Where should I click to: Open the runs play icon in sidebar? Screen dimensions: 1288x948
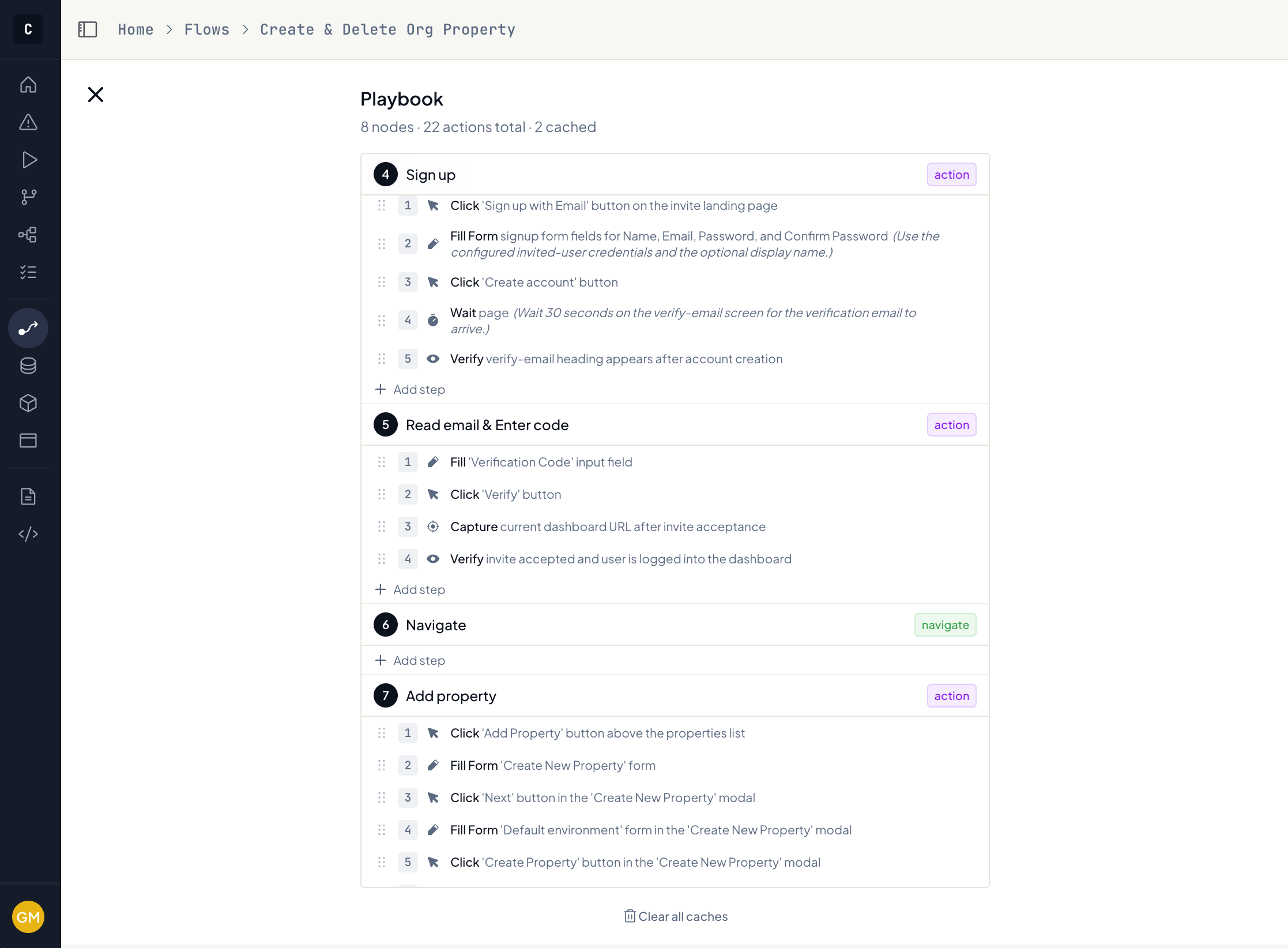click(28, 160)
